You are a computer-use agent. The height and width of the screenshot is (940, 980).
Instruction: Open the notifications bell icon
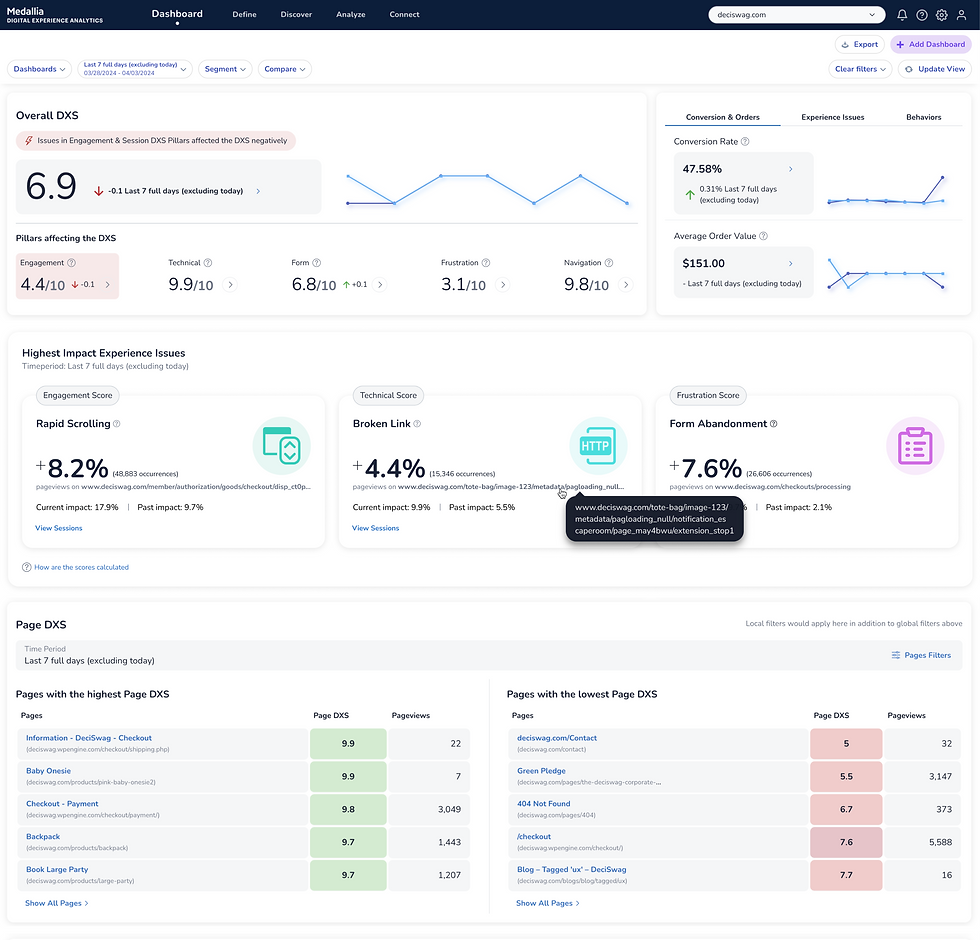coord(902,15)
